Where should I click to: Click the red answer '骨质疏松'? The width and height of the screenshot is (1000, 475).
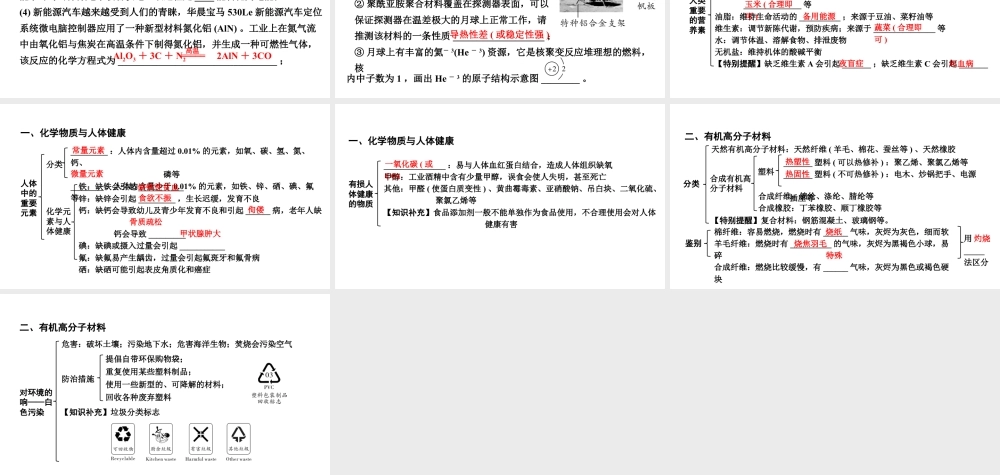click(146, 221)
